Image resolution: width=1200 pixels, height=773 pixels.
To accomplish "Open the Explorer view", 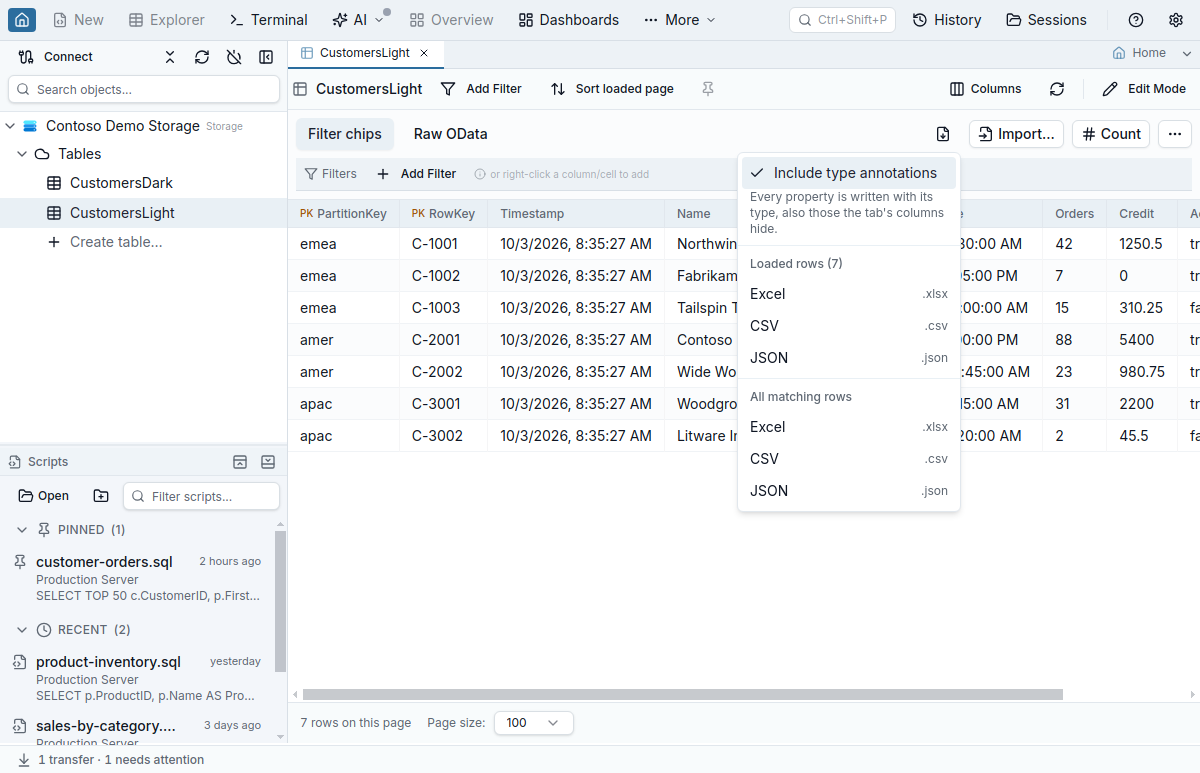I will (167, 20).
